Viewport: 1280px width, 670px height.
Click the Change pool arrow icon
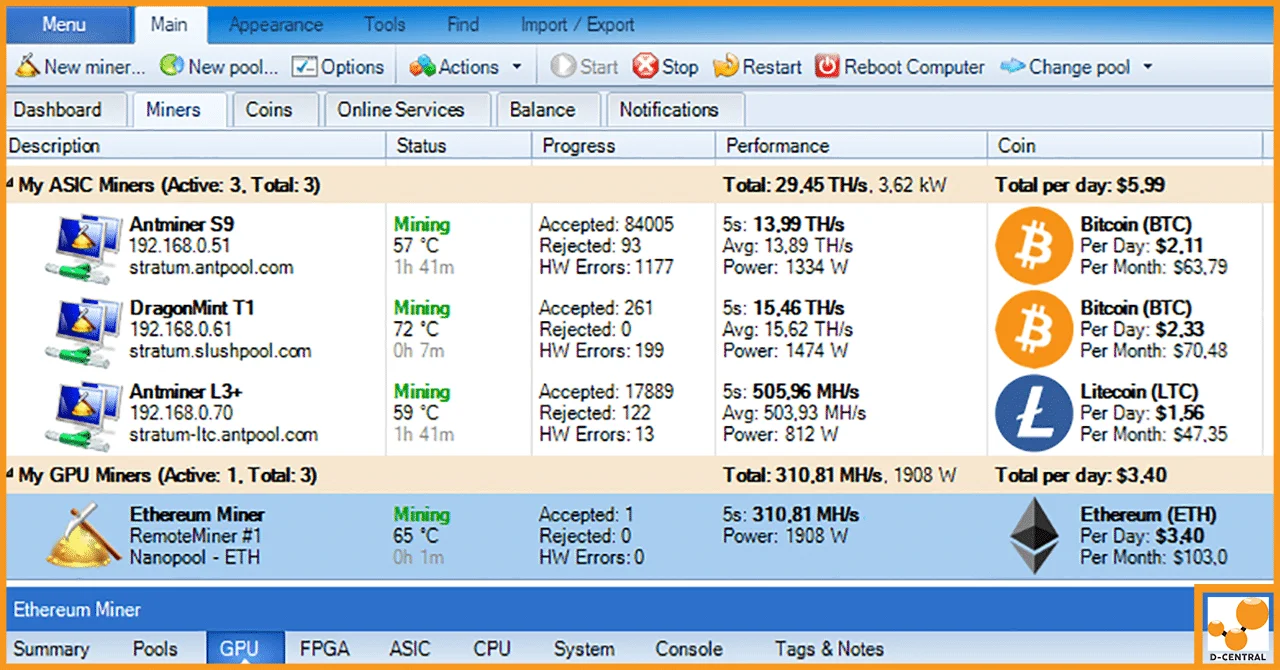[1012, 67]
